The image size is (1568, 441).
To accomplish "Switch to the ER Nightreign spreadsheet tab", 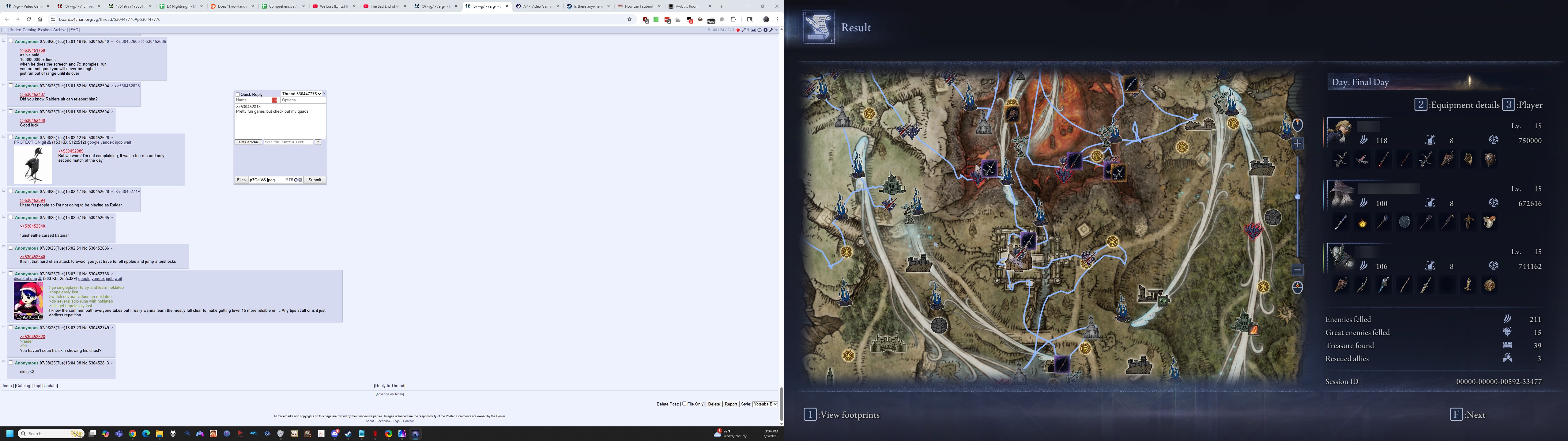I will [181, 6].
